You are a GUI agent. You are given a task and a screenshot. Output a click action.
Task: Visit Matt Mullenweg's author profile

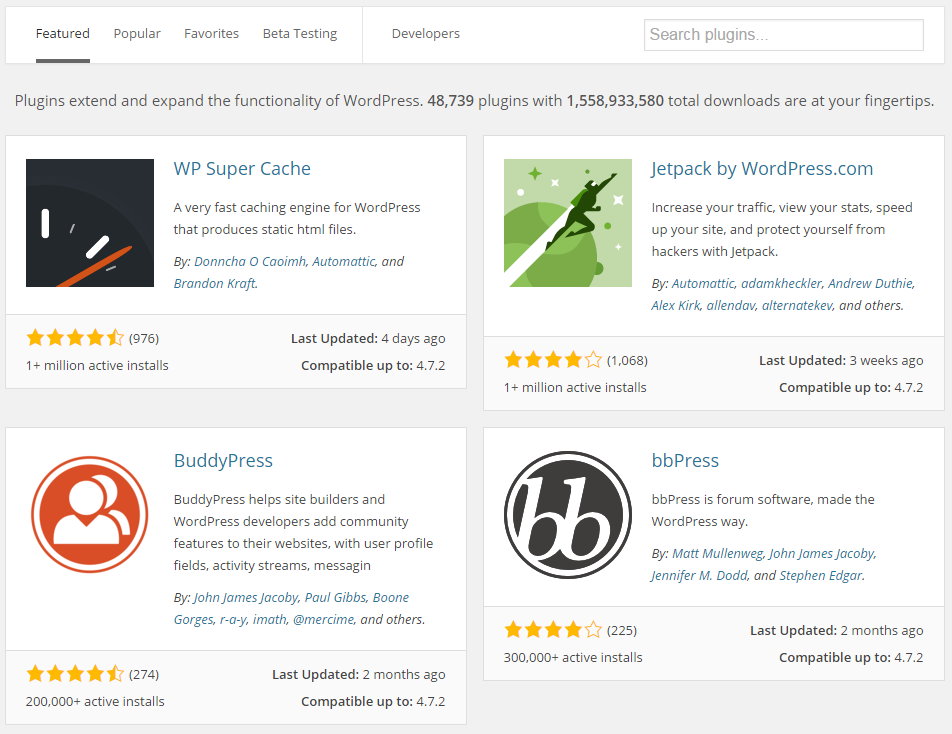pos(718,553)
